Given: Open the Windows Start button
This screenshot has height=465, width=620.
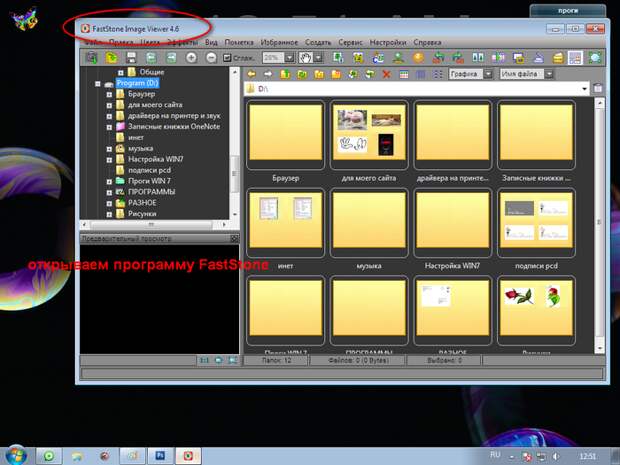Looking at the screenshot, I should (16, 455).
